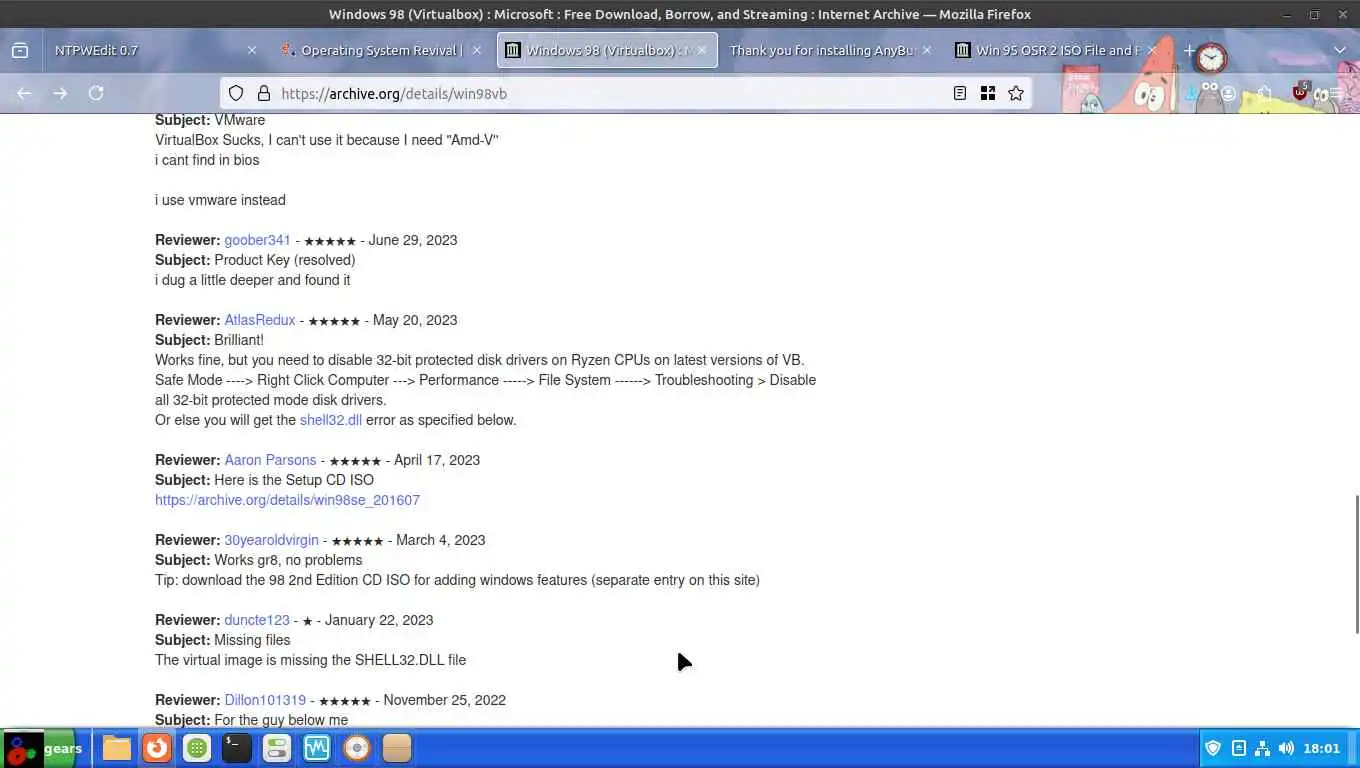
Task: Open the green app grid launcher icon
Action: (x=197, y=748)
